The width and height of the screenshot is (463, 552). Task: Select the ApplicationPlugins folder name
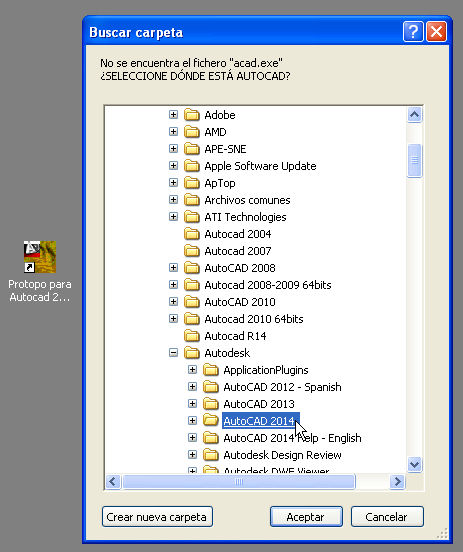(266, 370)
